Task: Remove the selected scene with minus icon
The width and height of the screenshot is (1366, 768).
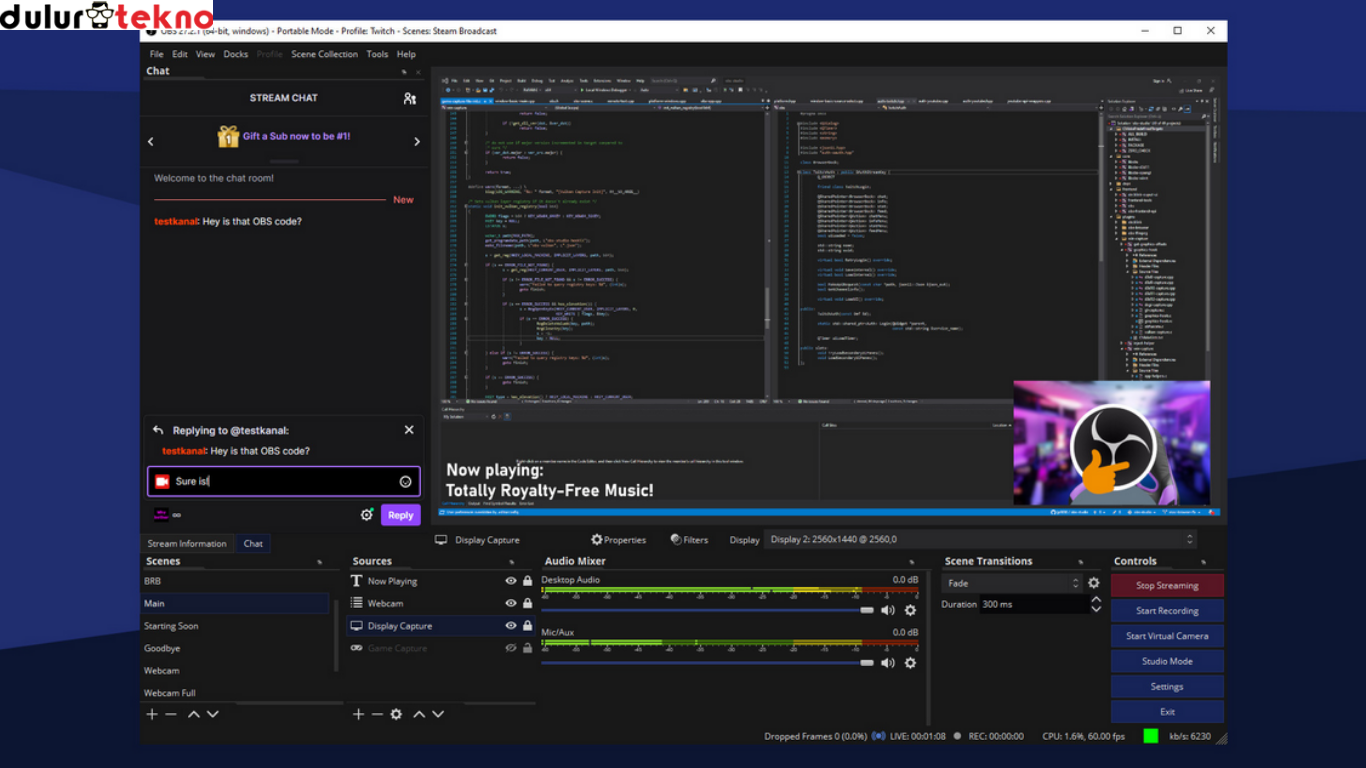Action: coord(171,714)
